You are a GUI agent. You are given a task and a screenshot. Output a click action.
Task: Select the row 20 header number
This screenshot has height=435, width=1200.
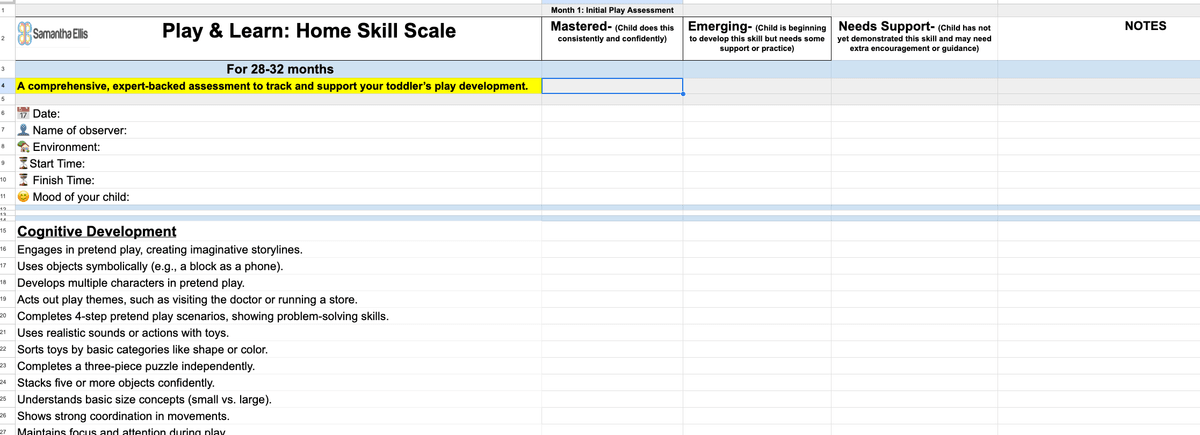(x=5, y=316)
